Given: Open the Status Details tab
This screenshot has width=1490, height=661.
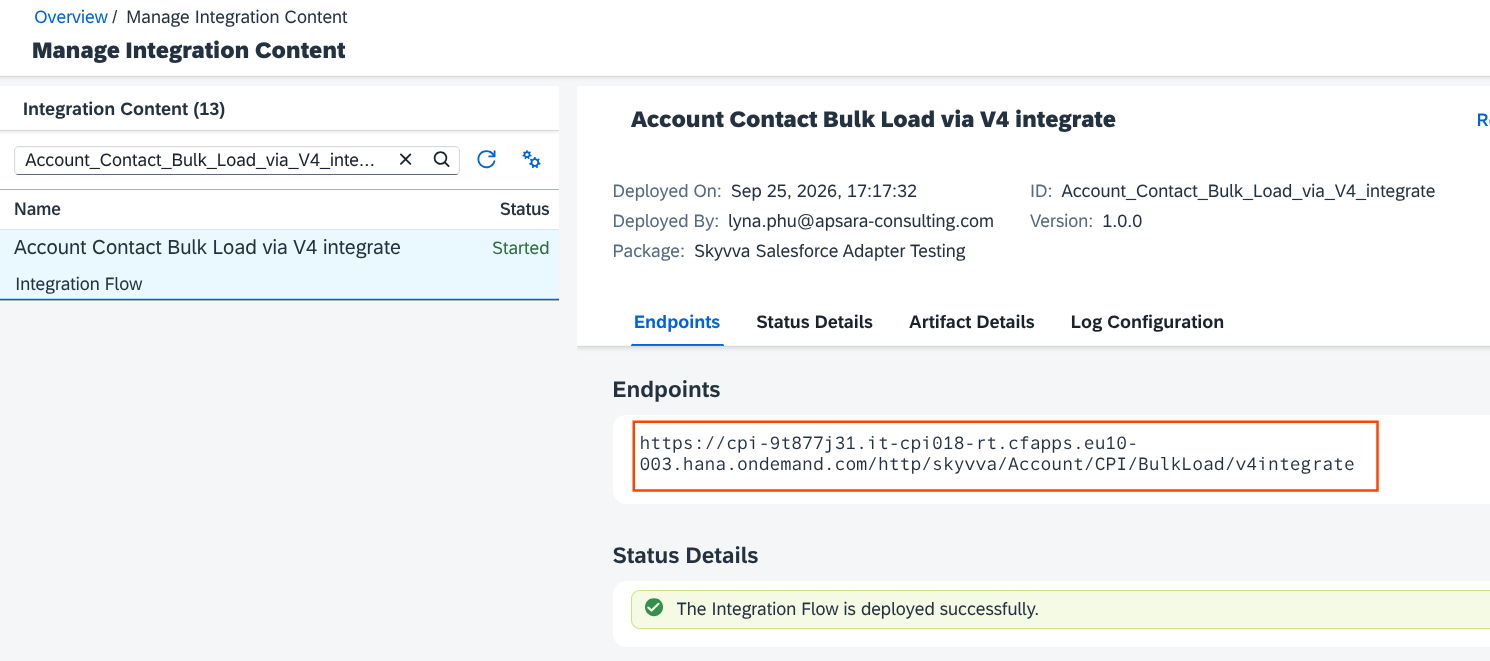Looking at the screenshot, I should tap(814, 322).
